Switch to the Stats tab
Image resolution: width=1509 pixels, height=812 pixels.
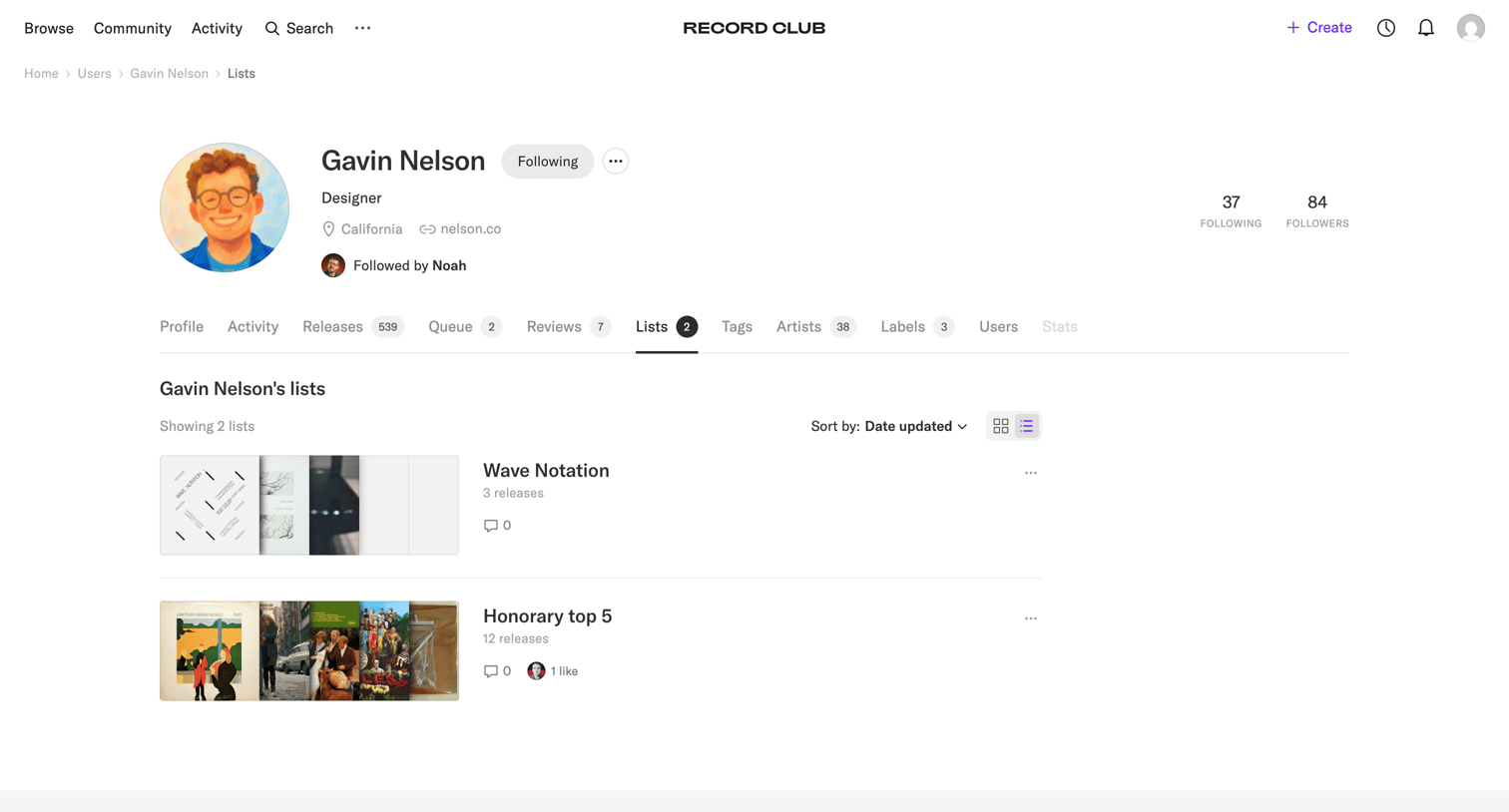pyautogui.click(x=1059, y=326)
